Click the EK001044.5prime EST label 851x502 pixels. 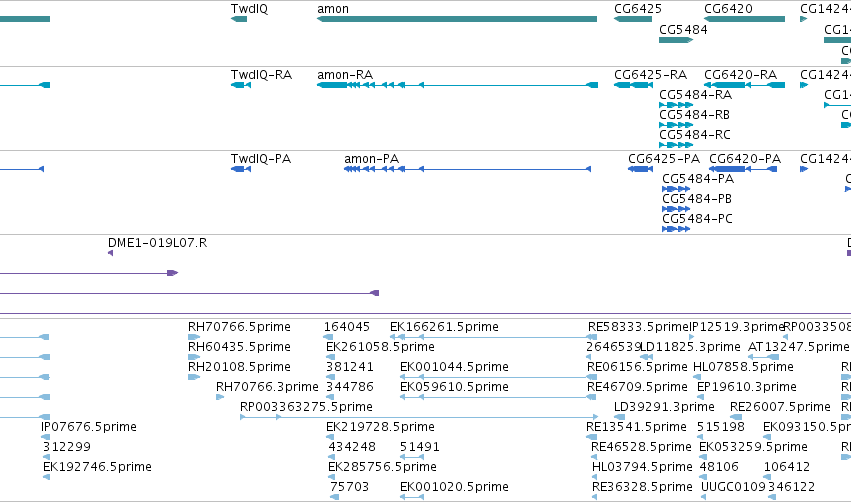[454, 367]
